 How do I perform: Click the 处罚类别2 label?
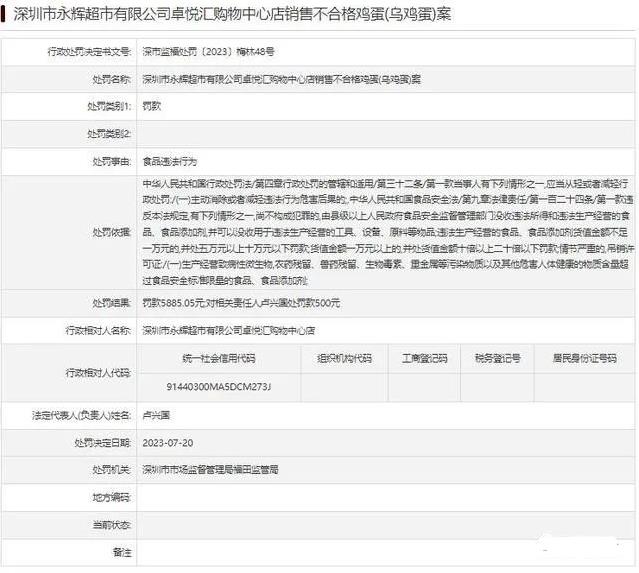pos(109,134)
